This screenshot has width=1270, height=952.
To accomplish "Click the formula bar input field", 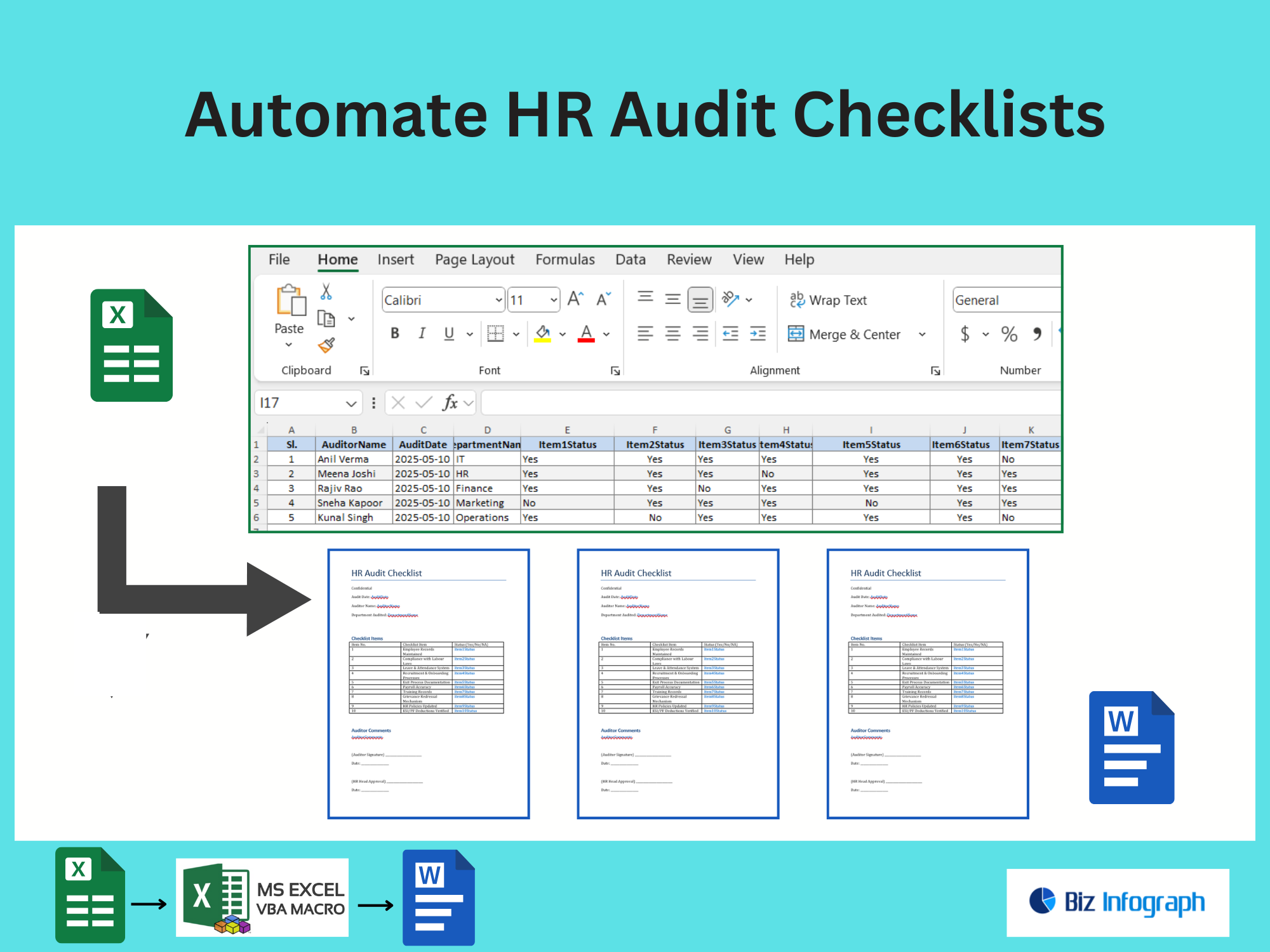I will [771, 403].
